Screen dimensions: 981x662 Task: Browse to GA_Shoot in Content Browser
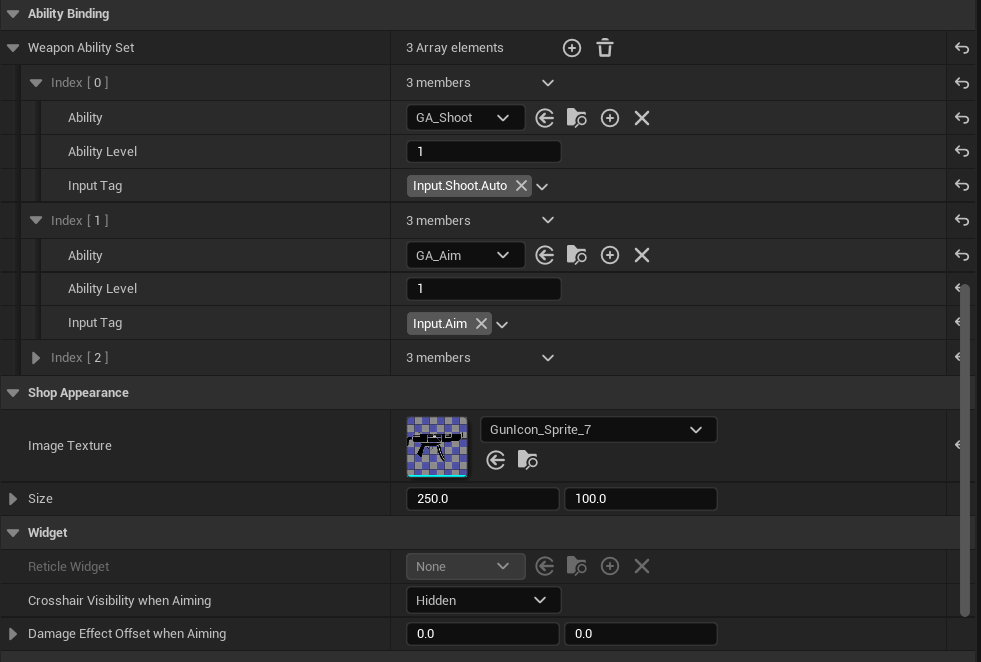pyautogui.click(x=577, y=118)
